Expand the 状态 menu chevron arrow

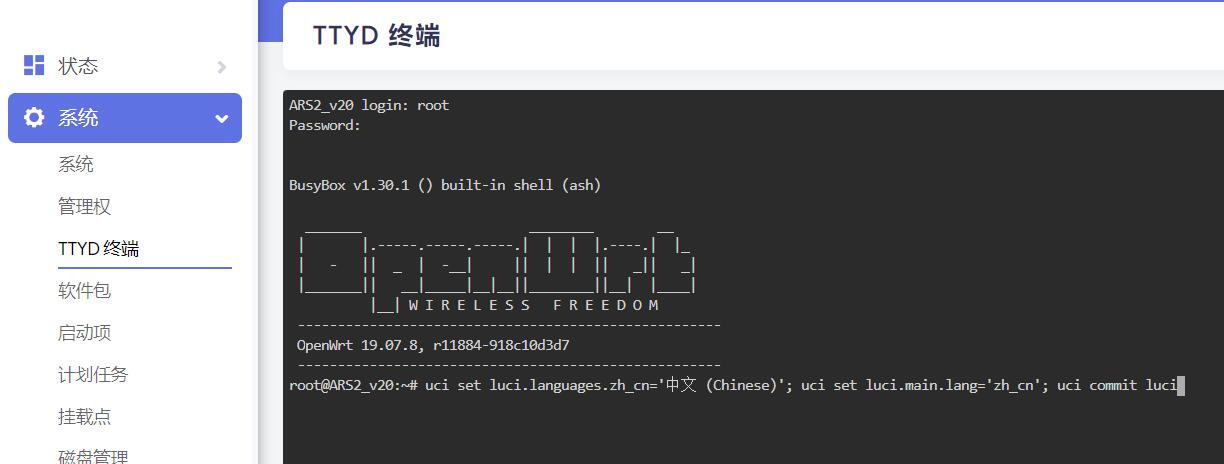tap(221, 67)
